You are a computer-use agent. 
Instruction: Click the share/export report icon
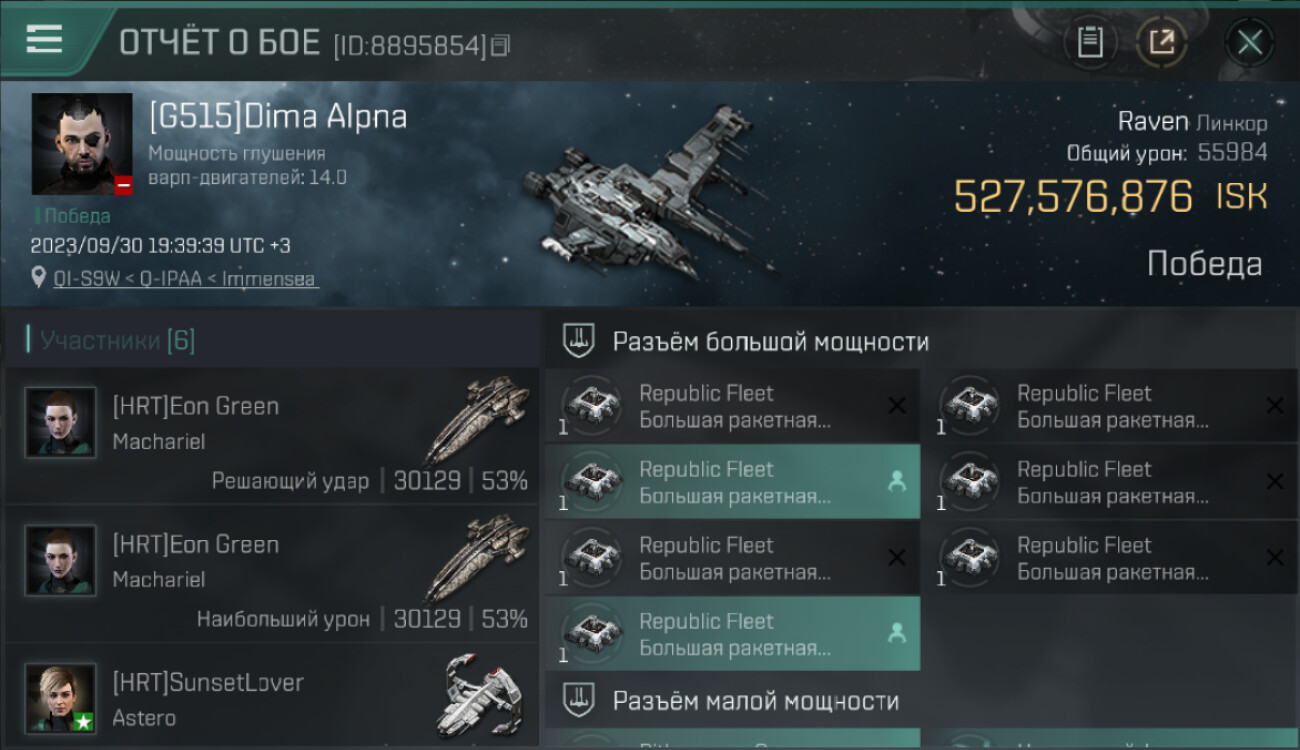click(1162, 43)
